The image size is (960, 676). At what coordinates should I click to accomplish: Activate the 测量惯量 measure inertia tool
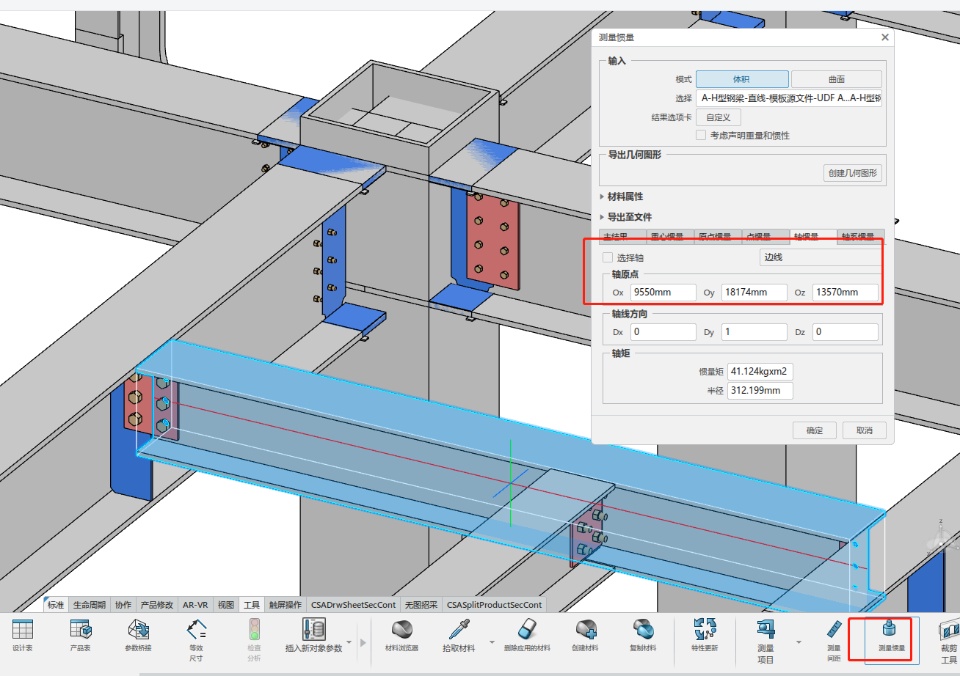coord(891,637)
